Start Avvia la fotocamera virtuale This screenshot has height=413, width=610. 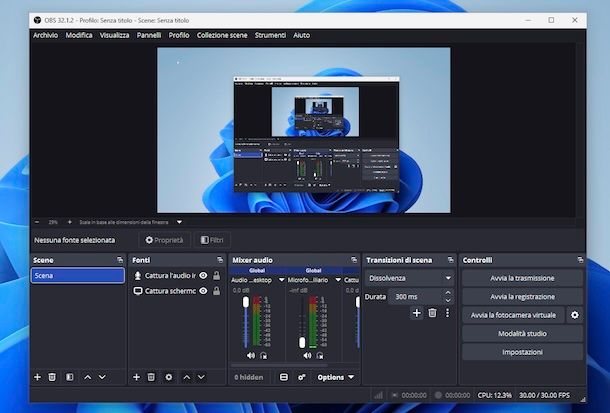(513, 315)
